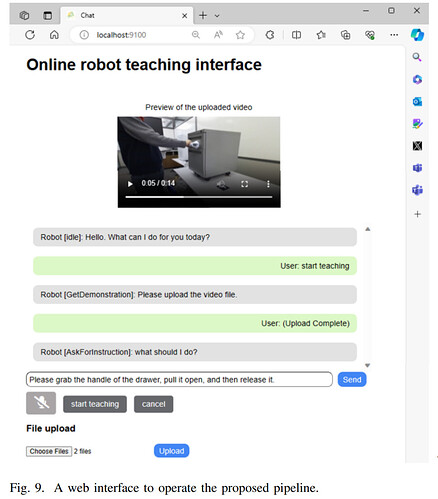Toggle the muted microphone button
Viewport: 438px width, 499px height.
(41, 403)
